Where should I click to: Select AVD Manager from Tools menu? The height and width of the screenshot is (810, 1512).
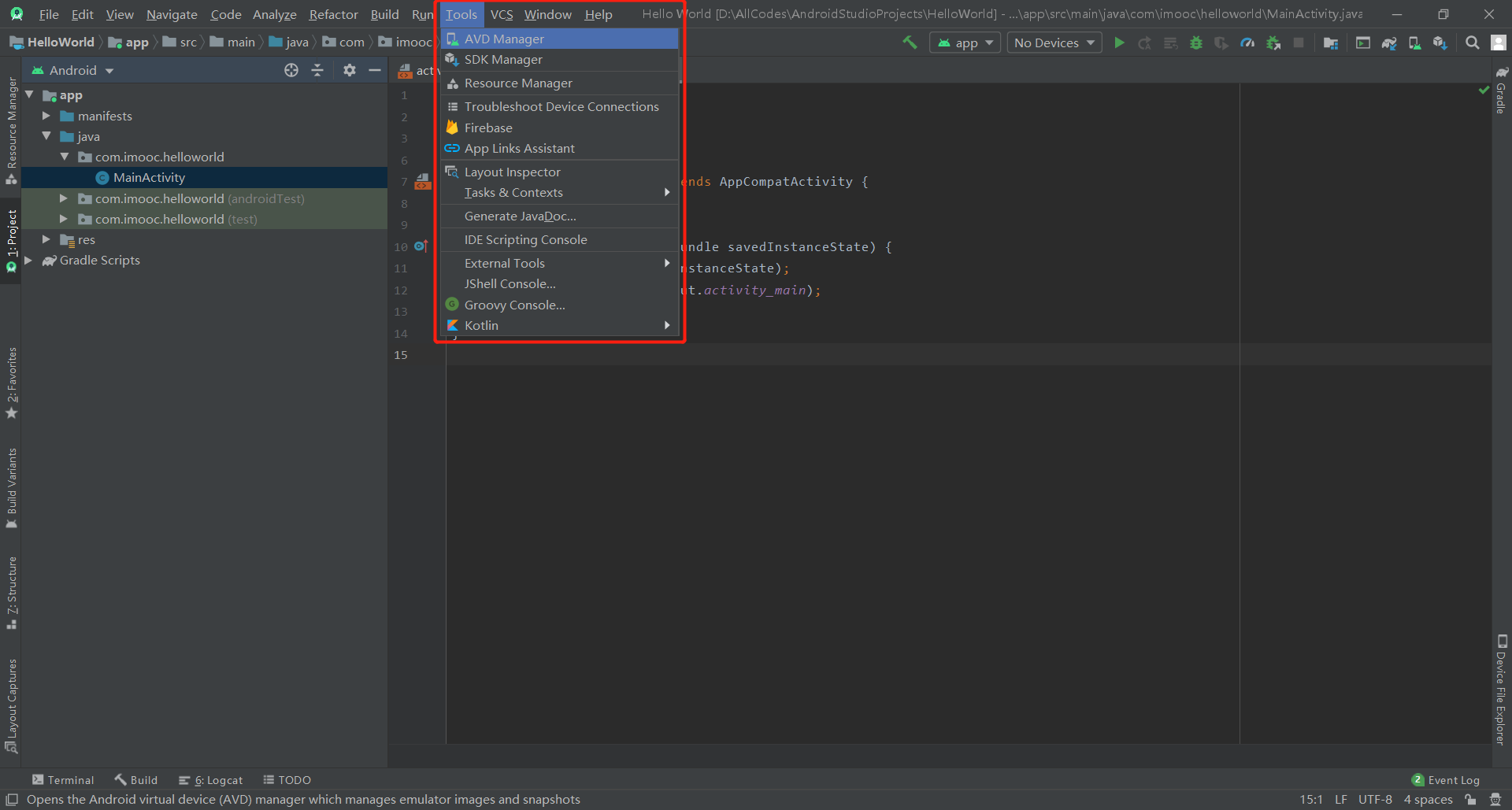(559, 39)
